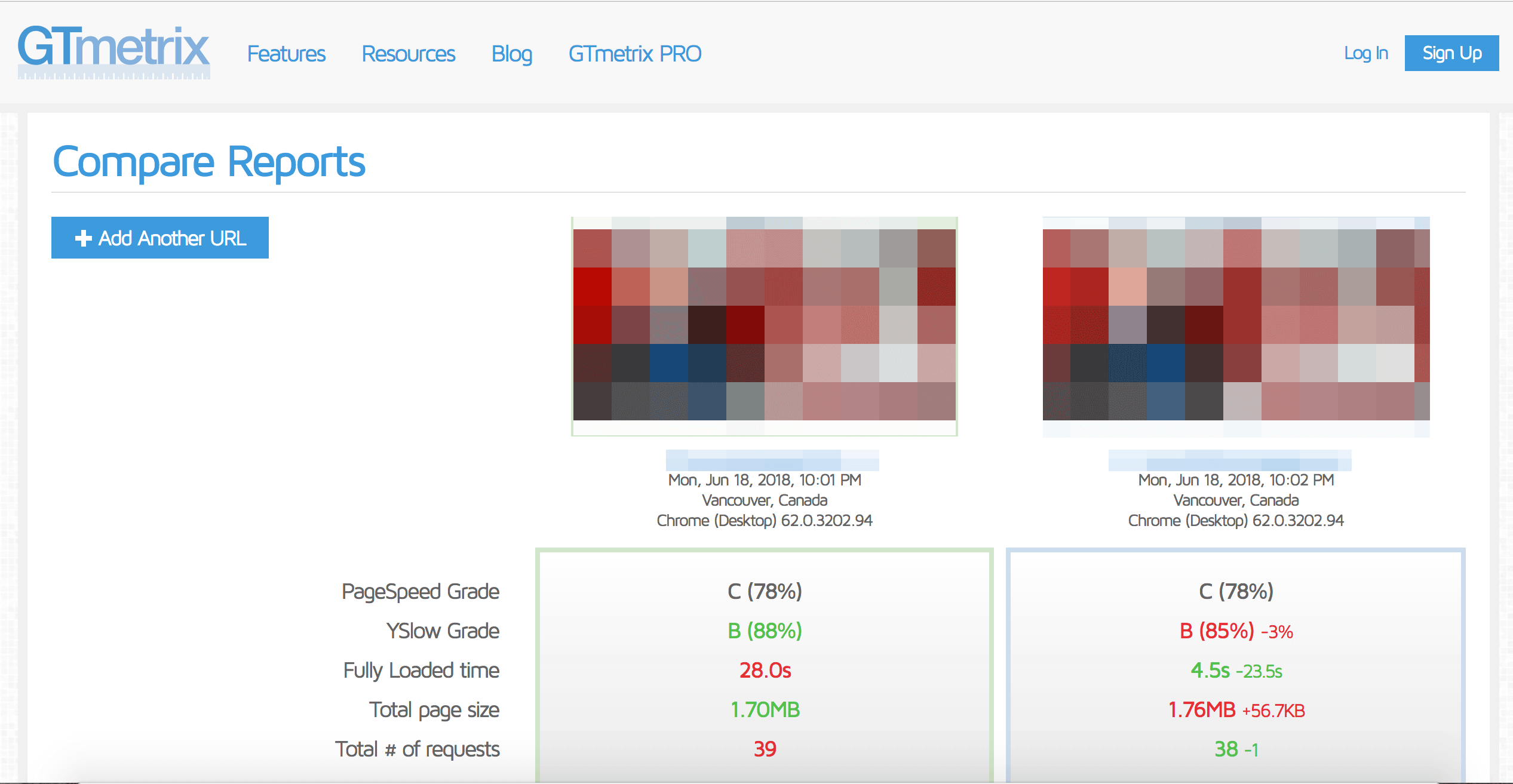The width and height of the screenshot is (1513, 784).
Task: Go to the Blog page
Action: tap(512, 54)
